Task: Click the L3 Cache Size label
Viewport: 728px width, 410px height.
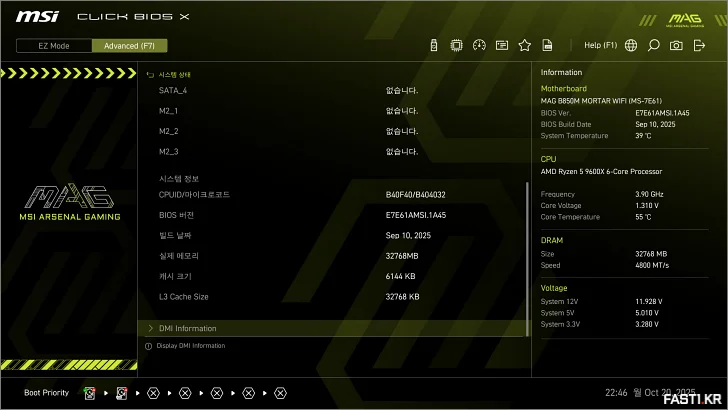Action: pyautogui.click(x=183, y=297)
